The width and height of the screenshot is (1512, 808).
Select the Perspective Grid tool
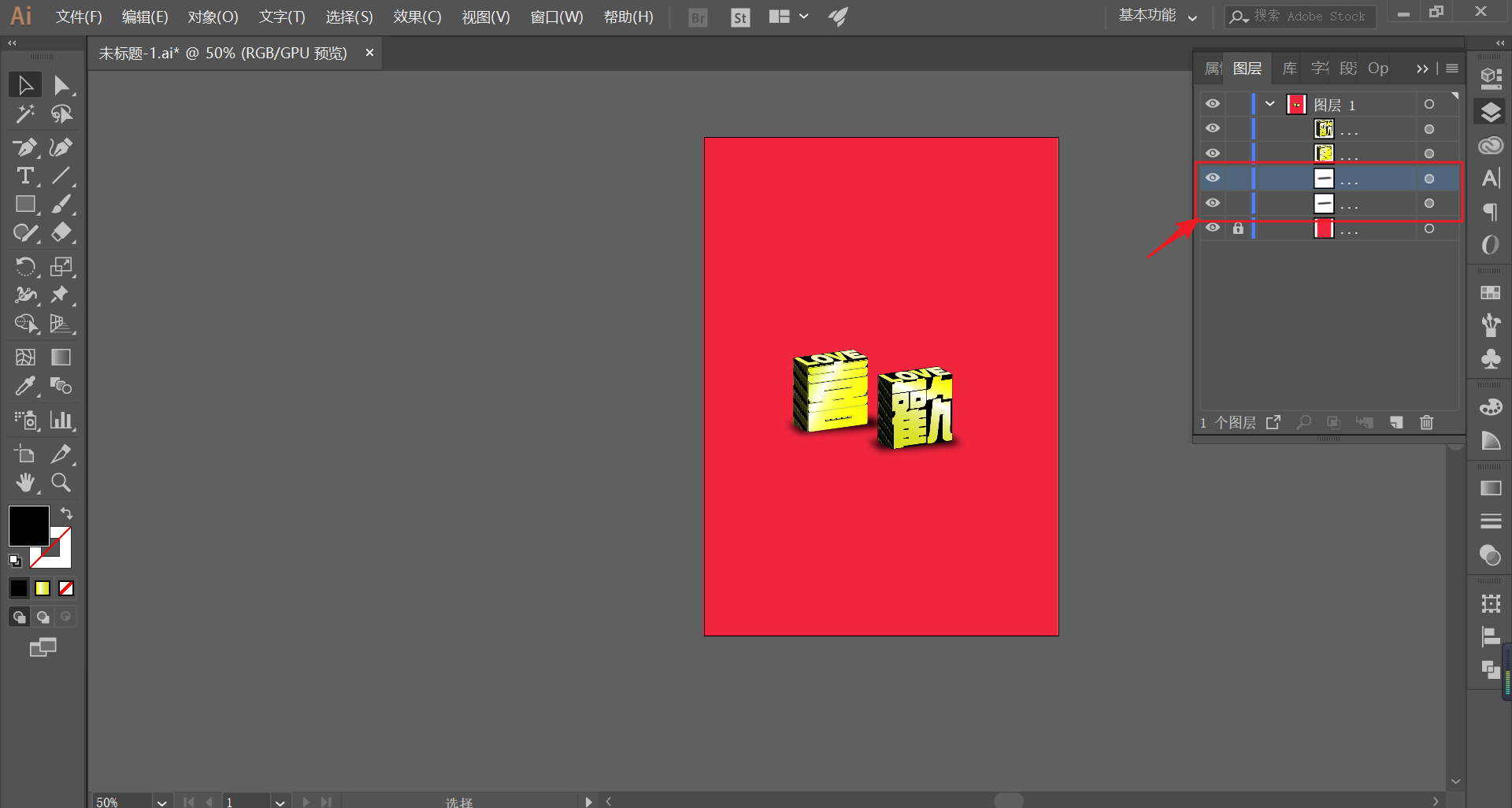tap(61, 324)
